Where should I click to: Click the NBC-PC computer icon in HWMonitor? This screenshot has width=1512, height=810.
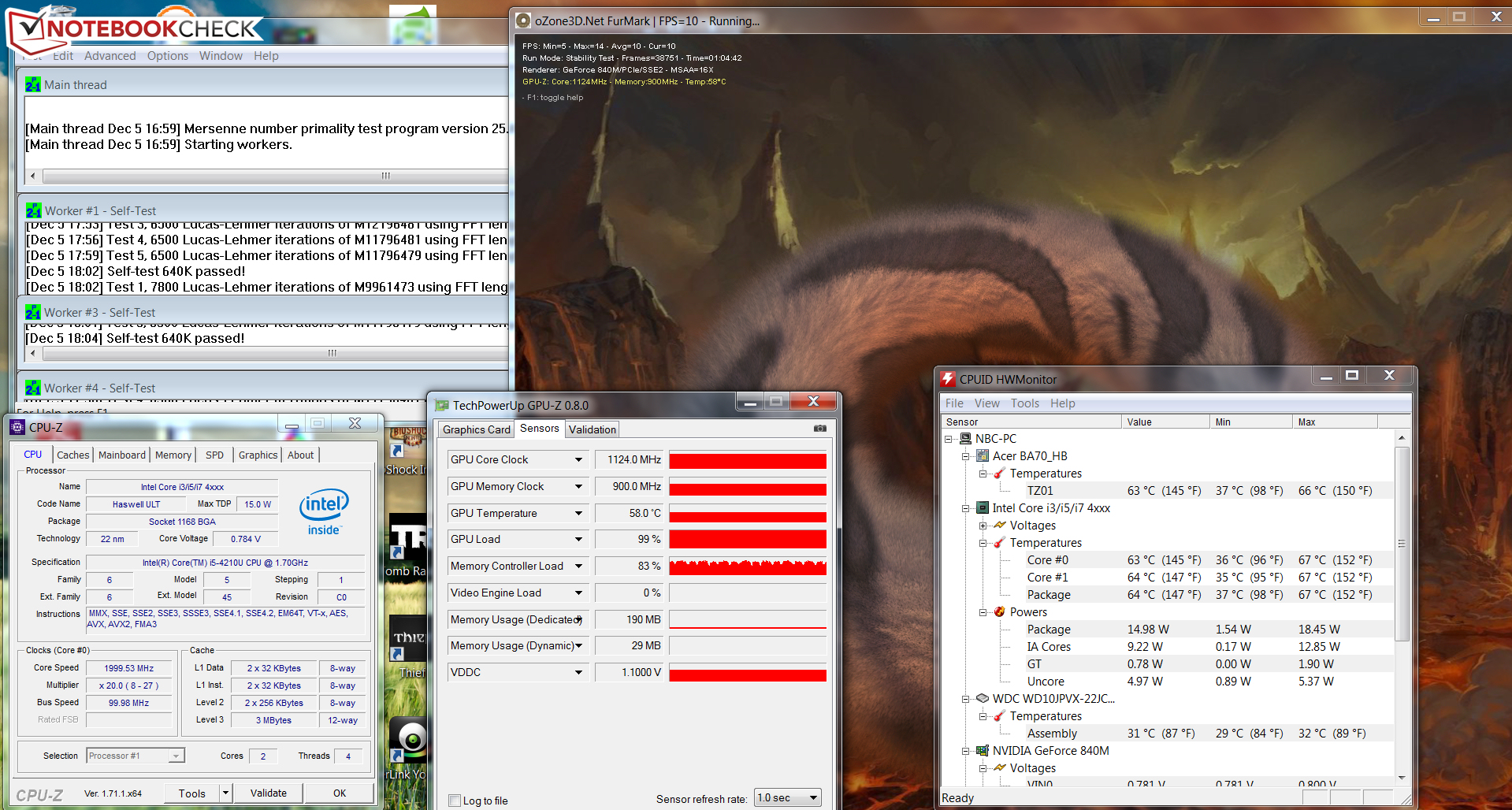(966, 438)
